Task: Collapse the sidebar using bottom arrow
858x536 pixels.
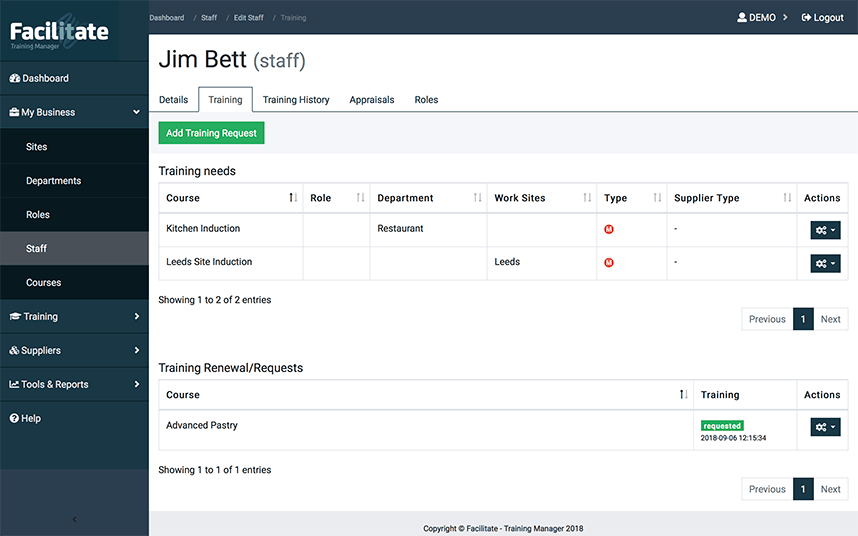Action: pos(74,519)
